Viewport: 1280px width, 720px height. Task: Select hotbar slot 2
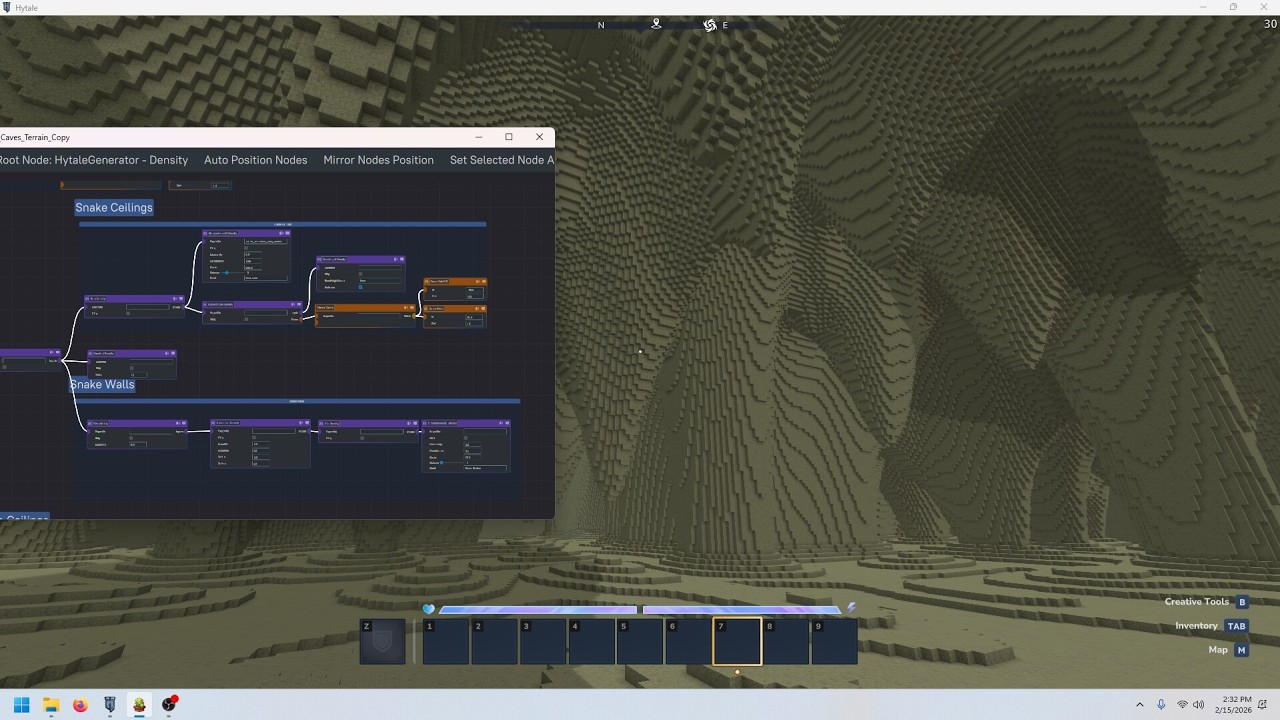point(494,641)
